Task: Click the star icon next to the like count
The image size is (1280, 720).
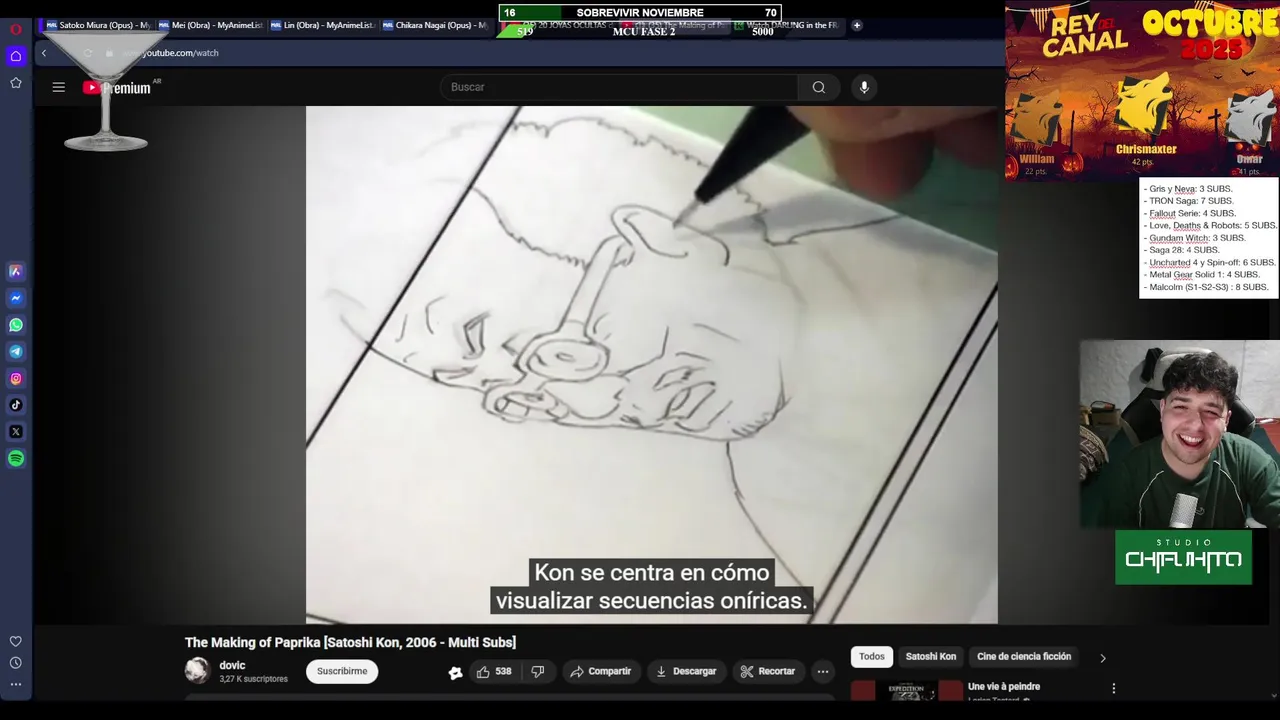Action: 455,672
